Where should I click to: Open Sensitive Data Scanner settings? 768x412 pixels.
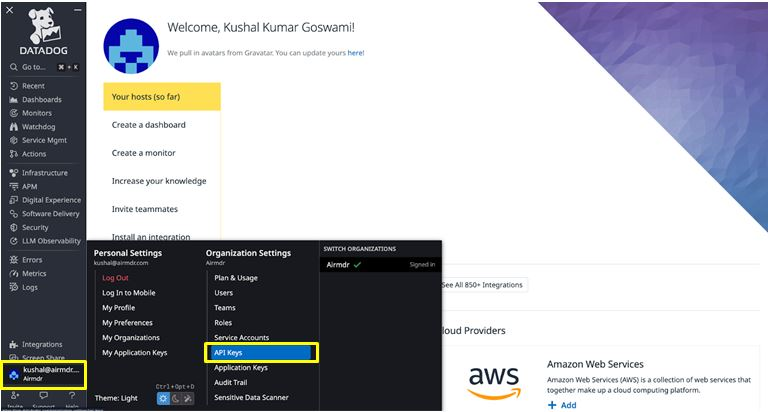tap(251, 397)
